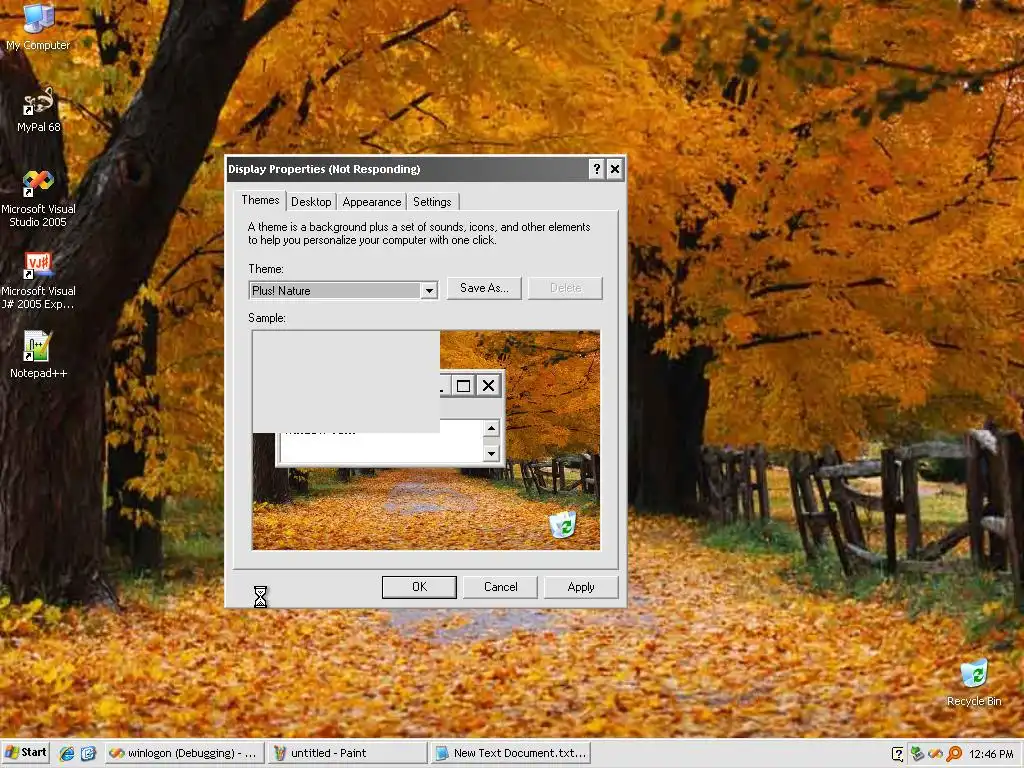Open the My Computer desktop icon
The width and height of the screenshot is (1024, 768).
(x=38, y=27)
